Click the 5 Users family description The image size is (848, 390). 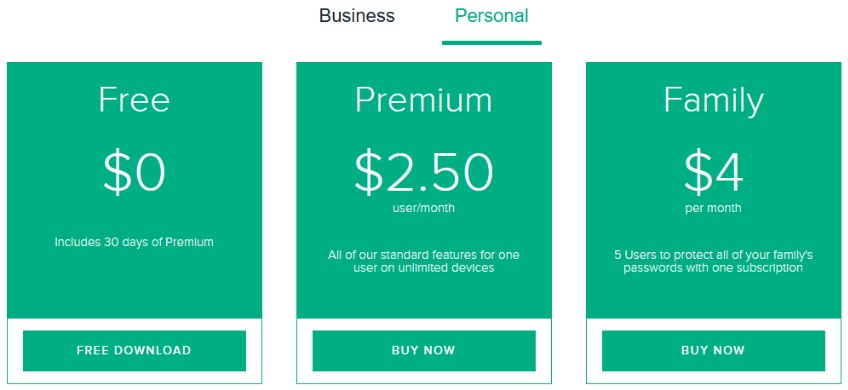[x=713, y=261]
